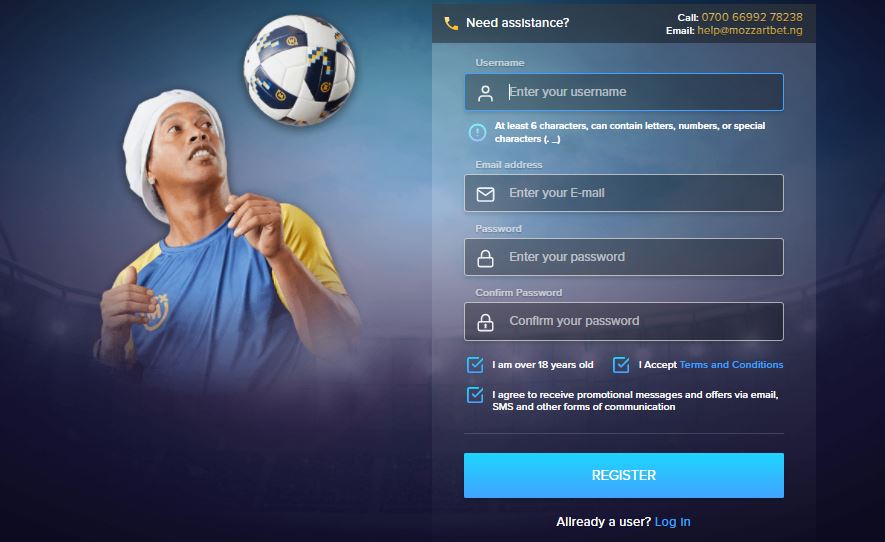The image size is (885, 542).
Task: Click the phone icon beside Need assistance
Action: tap(451, 23)
